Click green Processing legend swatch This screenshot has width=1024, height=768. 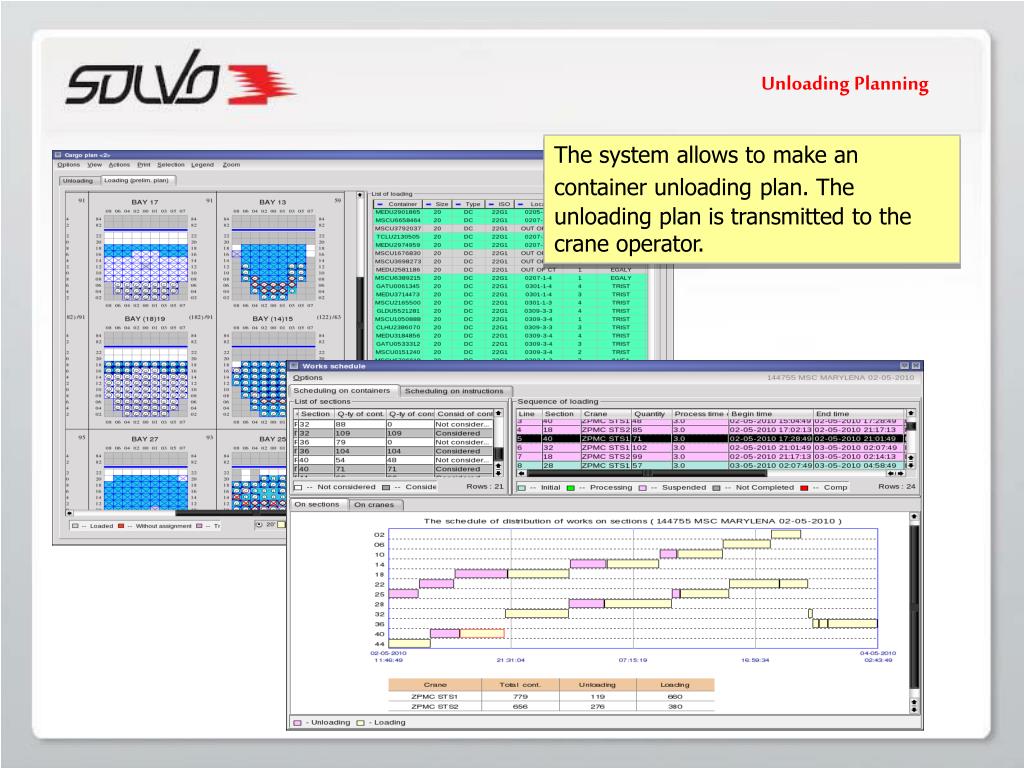tap(570, 488)
